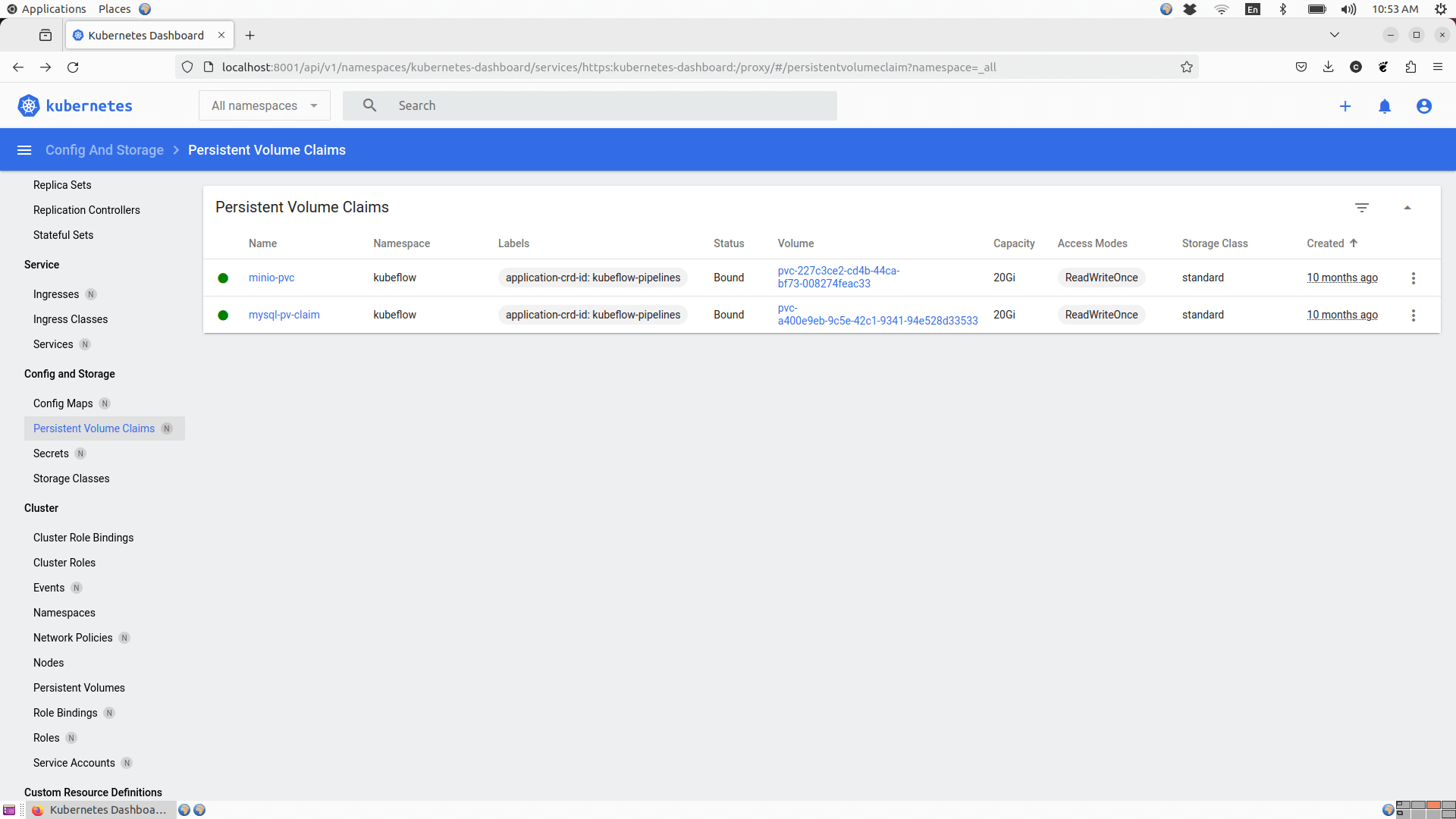
Task: Toggle tracking protection shield icon
Action: point(187,67)
